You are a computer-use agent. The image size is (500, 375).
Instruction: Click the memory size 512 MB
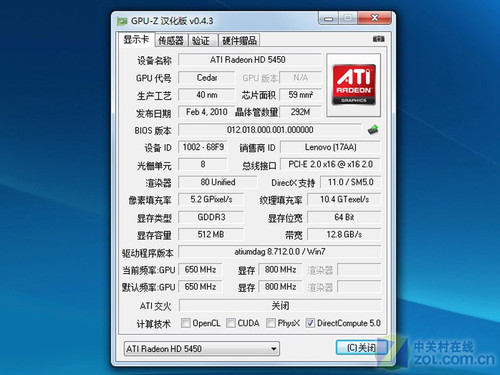(x=211, y=235)
